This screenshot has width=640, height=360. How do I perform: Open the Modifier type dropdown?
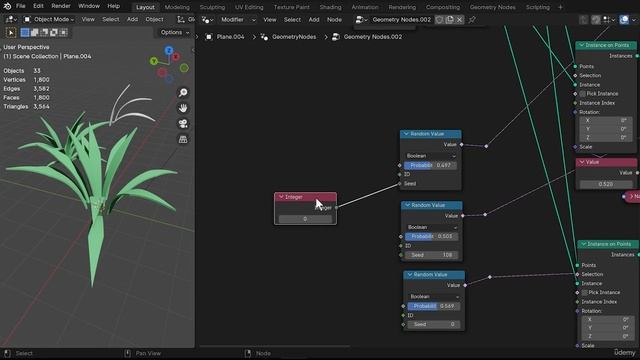(x=238, y=20)
